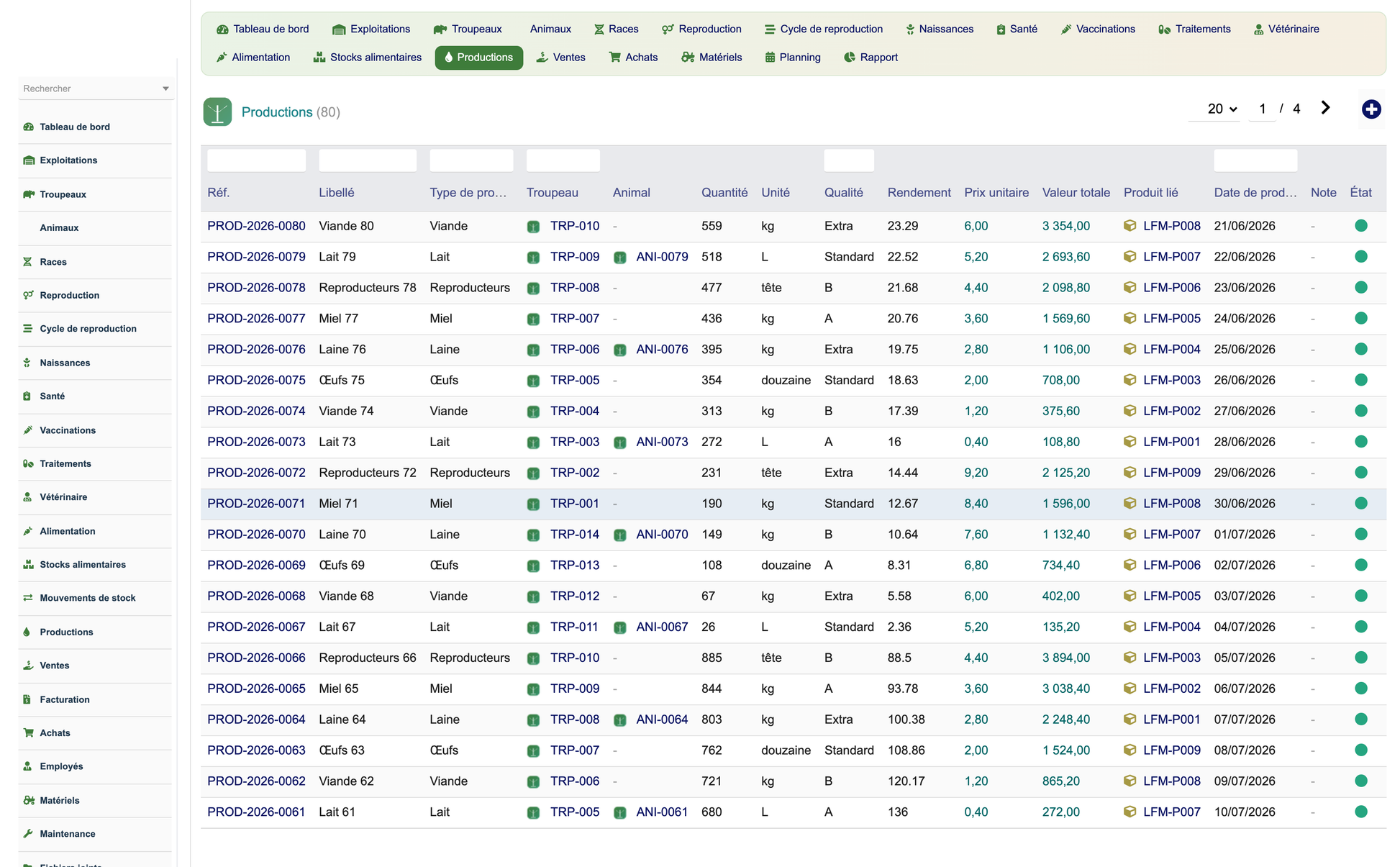The image size is (1400, 867).
Task: Open the Troupeaux tab in top menu
Action: [x=468, y=29]
